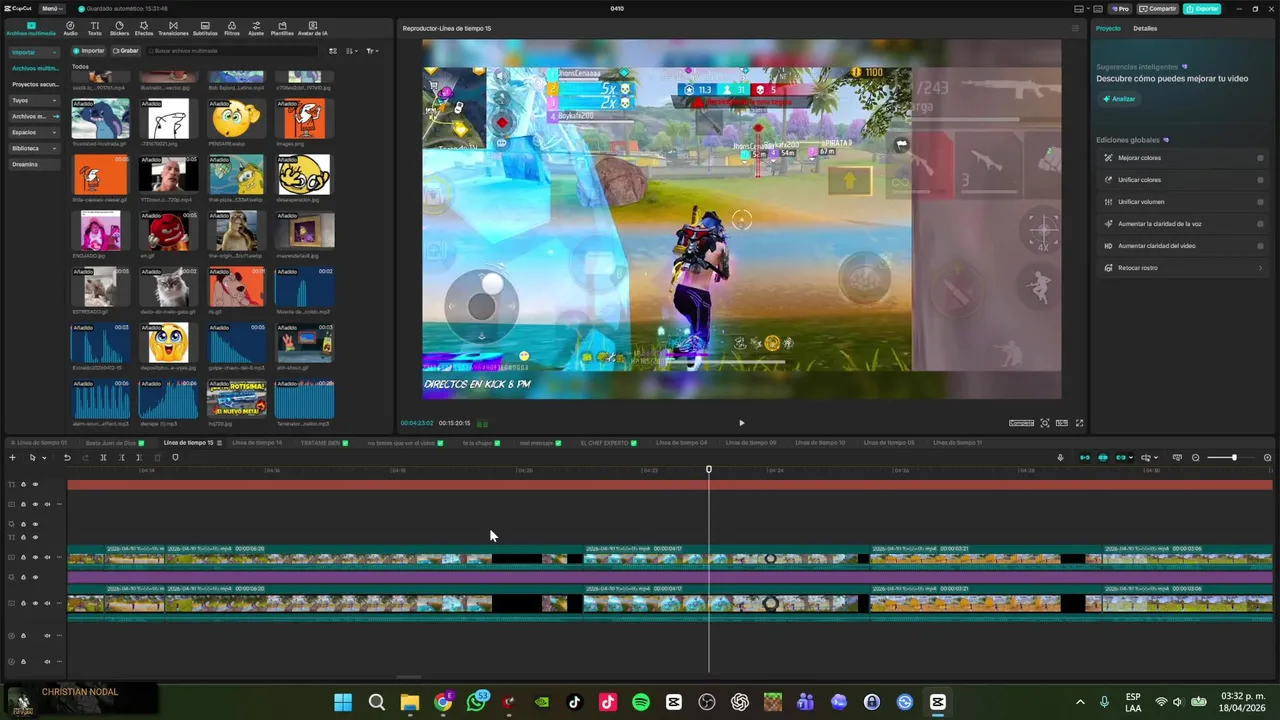
Task: Click Buscar archivos multimedia search field
Action: [x=233, y=51]
